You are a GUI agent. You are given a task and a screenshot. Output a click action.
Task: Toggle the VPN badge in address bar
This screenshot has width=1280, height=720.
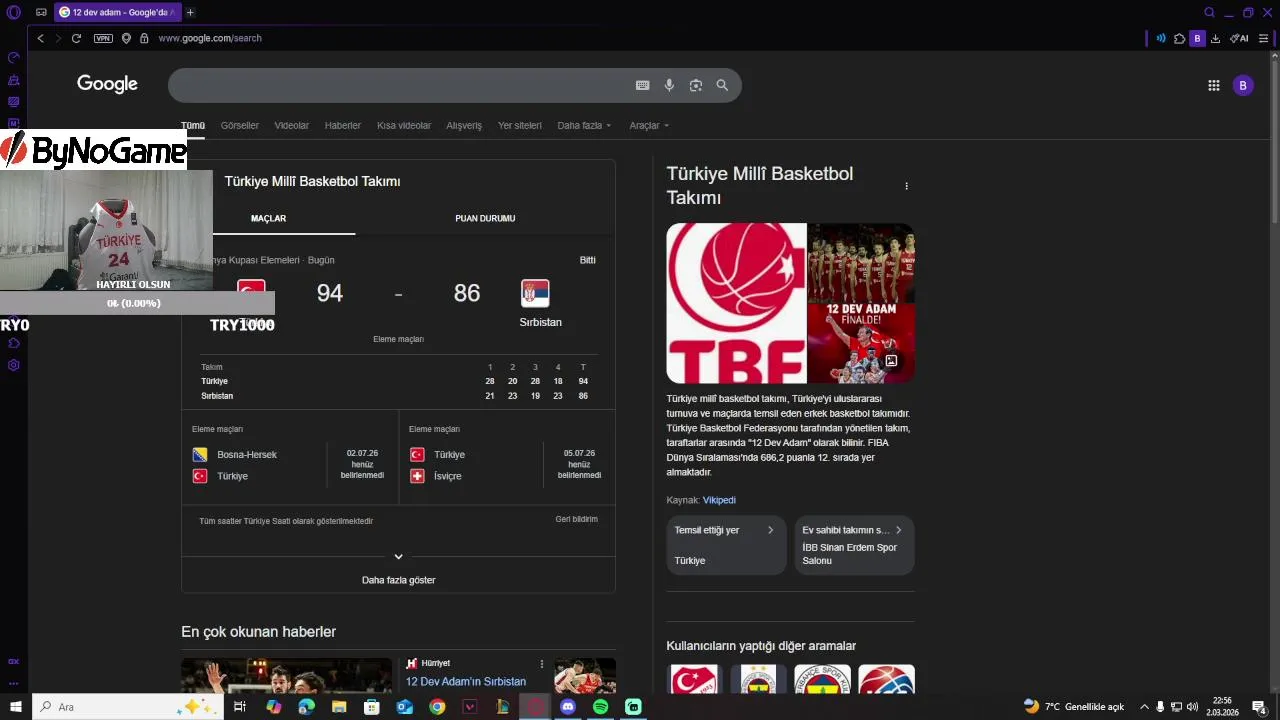(103, 38)
